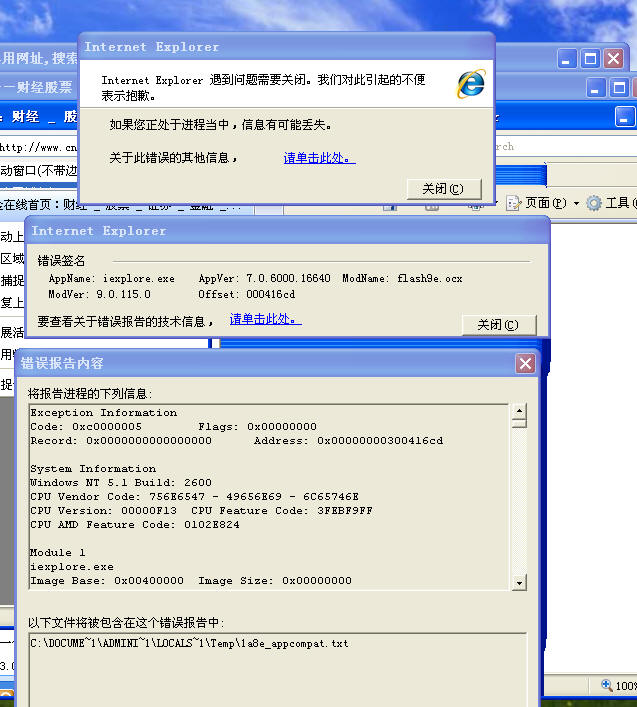Click the text 要查看关于错误报告的技术信息
The image size is (637, 707).
point(125,321)
